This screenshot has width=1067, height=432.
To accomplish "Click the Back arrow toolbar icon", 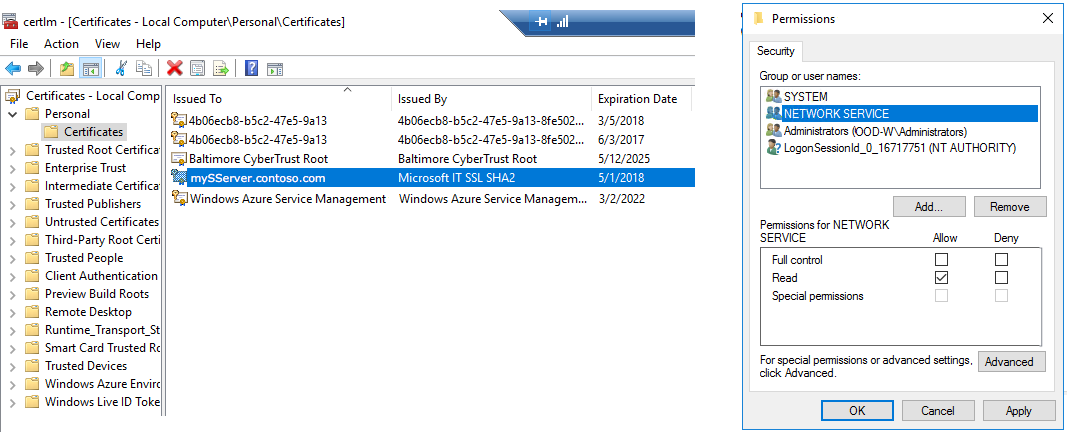I will (x=13, y=68).
